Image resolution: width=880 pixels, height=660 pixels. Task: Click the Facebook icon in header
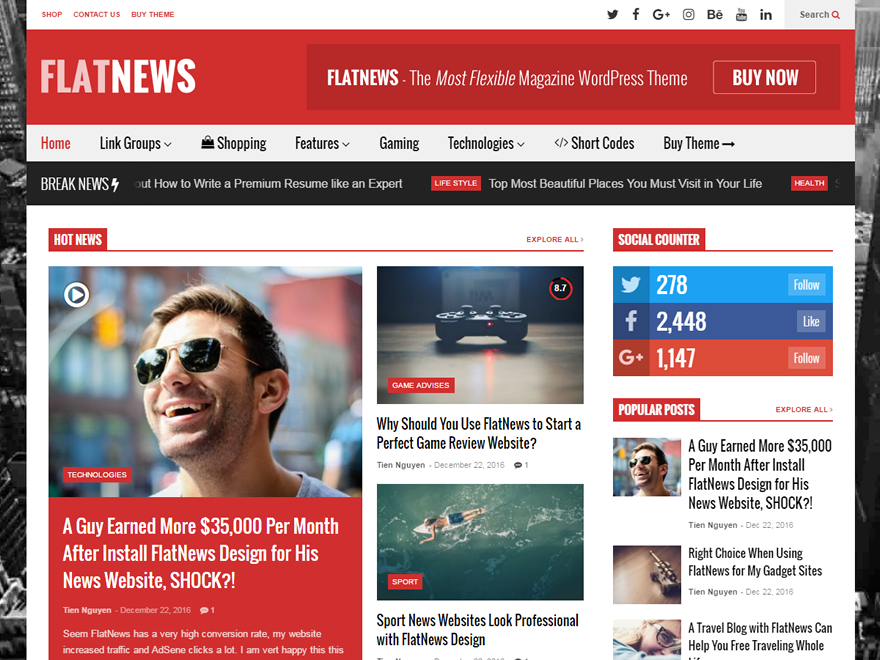point(636,14)
